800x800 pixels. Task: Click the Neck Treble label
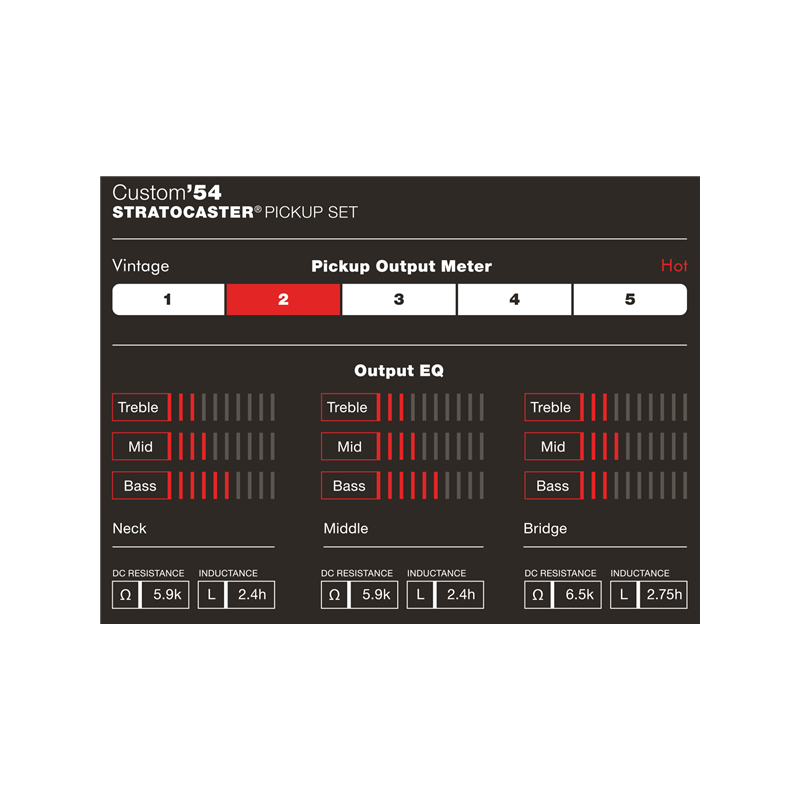139,407
